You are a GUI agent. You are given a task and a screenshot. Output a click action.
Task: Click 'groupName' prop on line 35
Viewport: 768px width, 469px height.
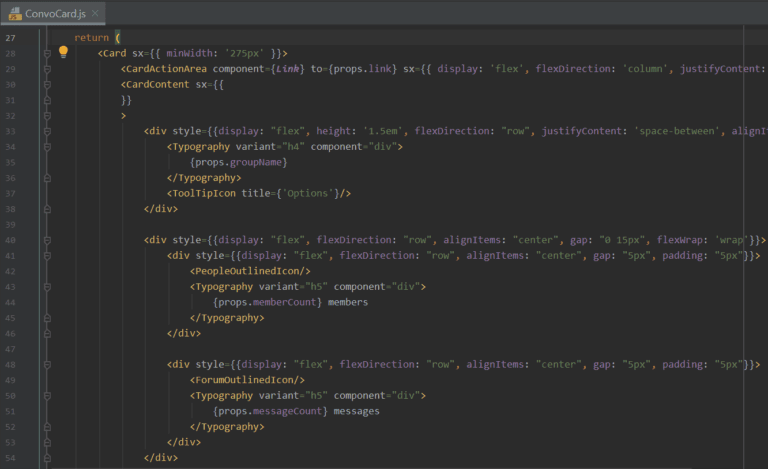coord(256,163)
